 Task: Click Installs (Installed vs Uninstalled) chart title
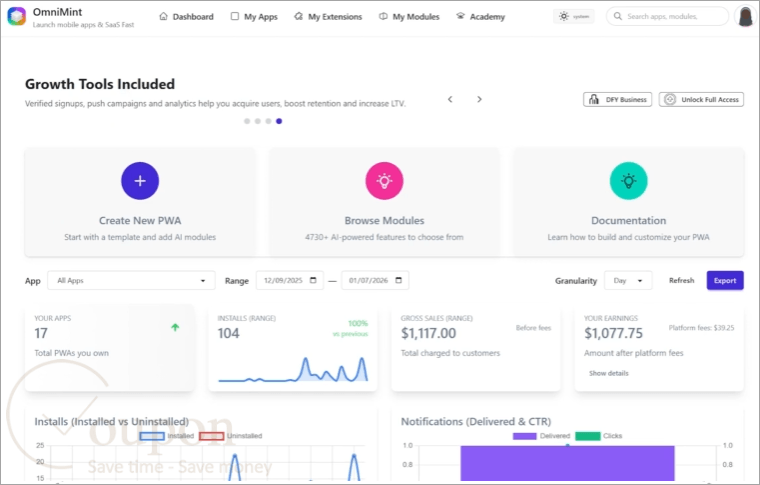coord(111,422)
